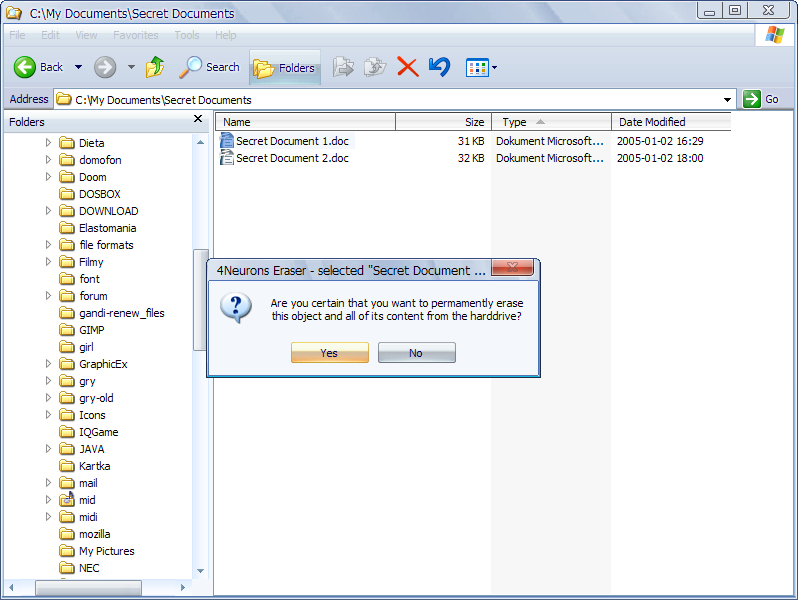Open the View menu

click(86, 35)
